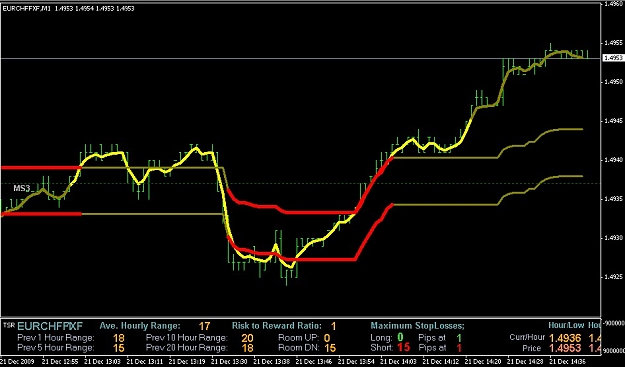Click the EURCHFFXF symbol name in TSR panel

pyautogui.click(x=50, y=327)
